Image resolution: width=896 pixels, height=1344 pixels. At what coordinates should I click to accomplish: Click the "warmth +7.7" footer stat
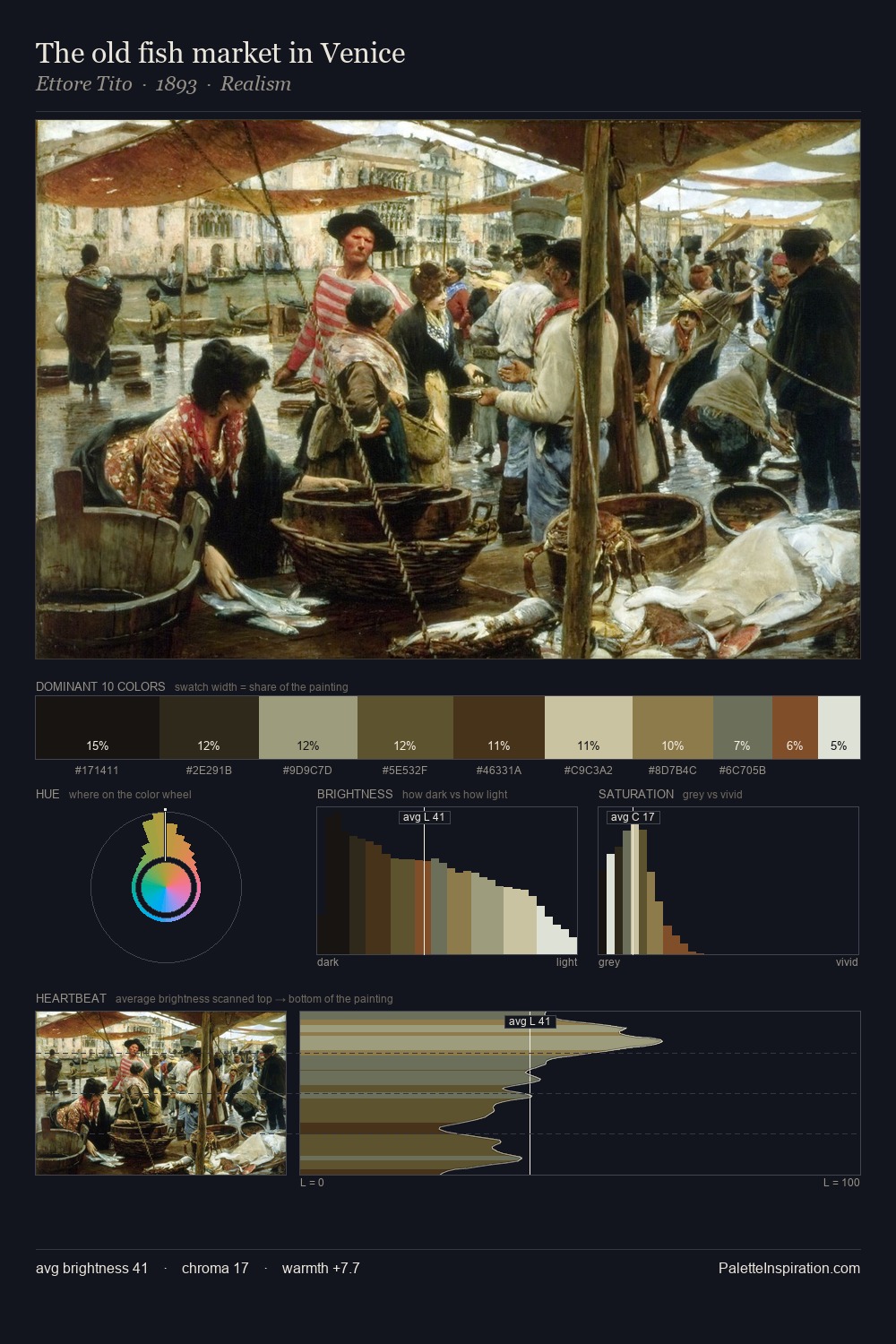[x=321, y=1268]
